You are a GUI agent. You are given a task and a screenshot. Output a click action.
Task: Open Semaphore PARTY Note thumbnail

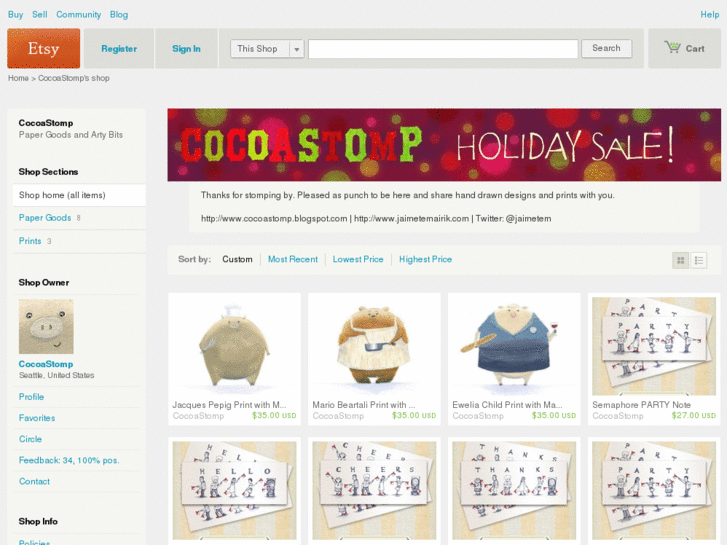pos(654,346)
